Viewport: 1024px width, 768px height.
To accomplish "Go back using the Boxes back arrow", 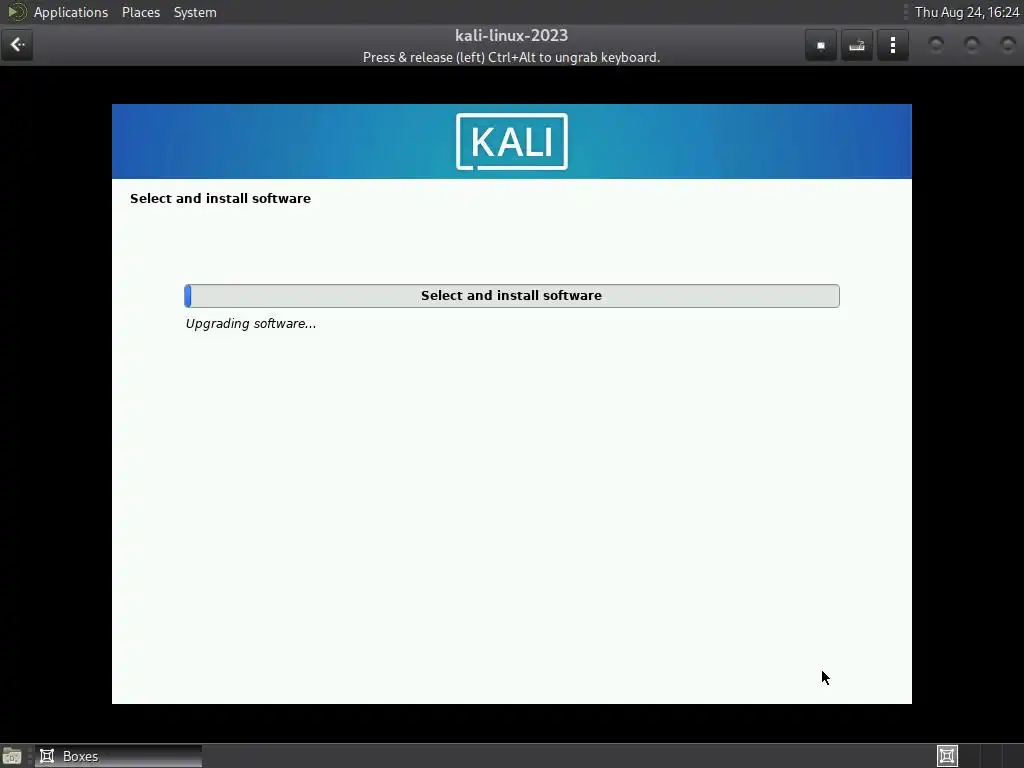I will 17,45.
